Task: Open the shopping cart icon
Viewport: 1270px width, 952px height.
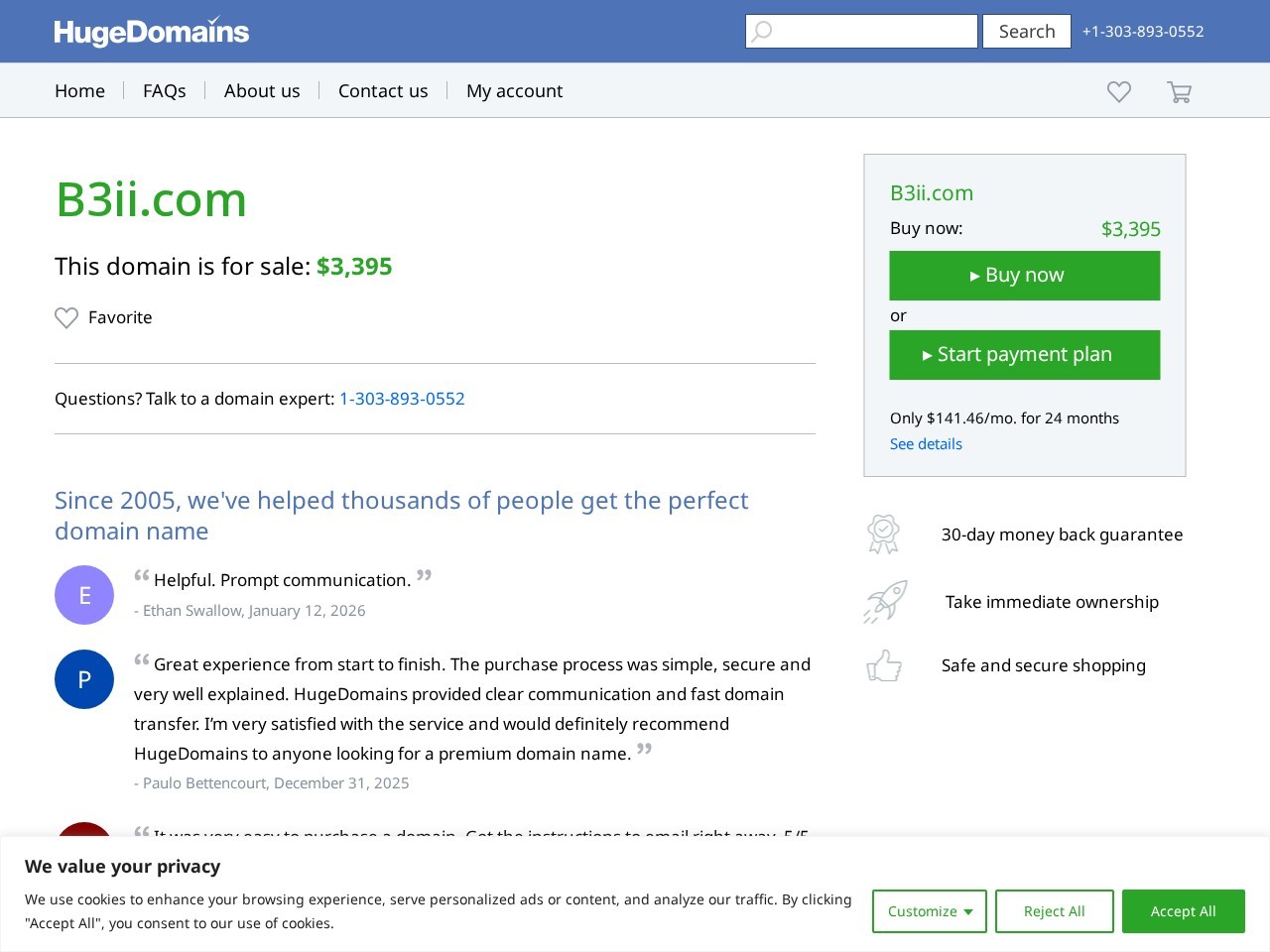Action: (1179, 92)
